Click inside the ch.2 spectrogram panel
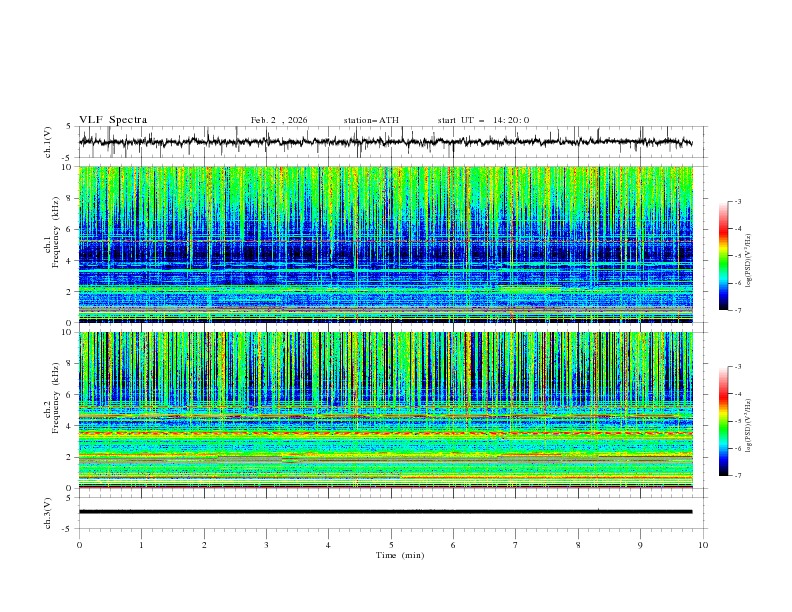This screenshot has width=792, height=612. [x=385, y=410]
